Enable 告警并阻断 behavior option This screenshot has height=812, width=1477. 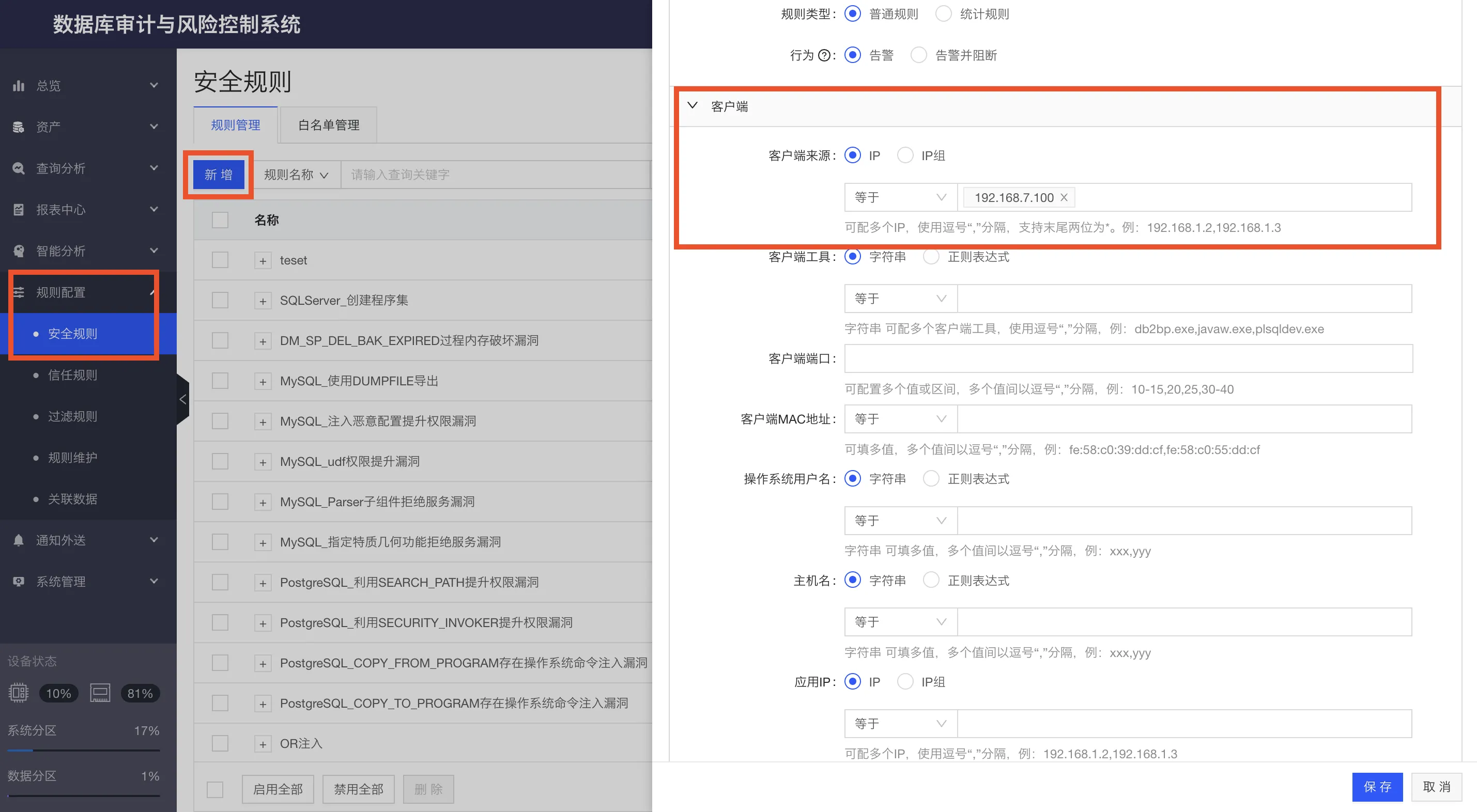point(918,54)
